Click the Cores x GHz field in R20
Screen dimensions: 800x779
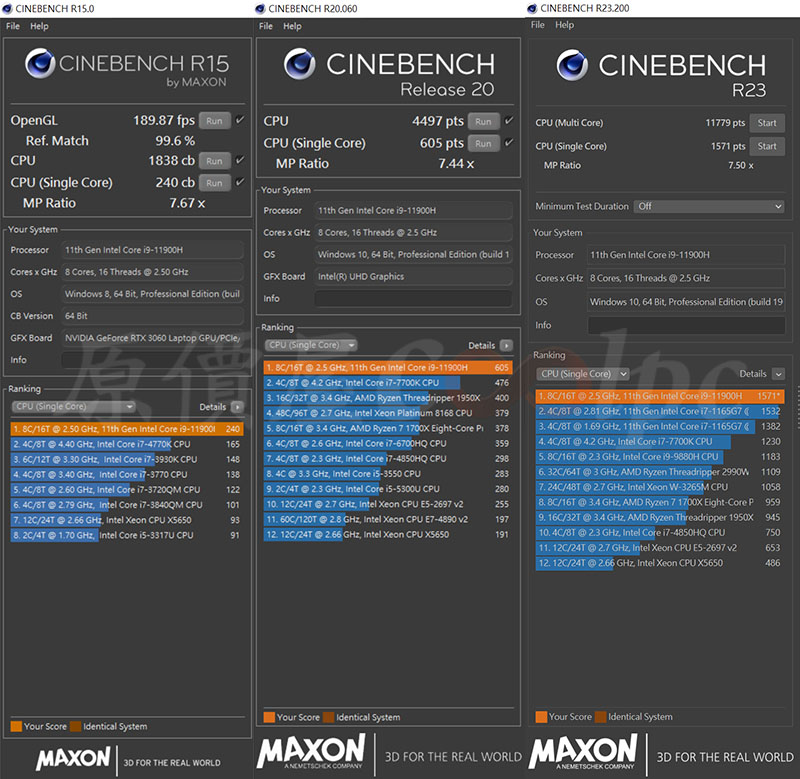(413, 233)
